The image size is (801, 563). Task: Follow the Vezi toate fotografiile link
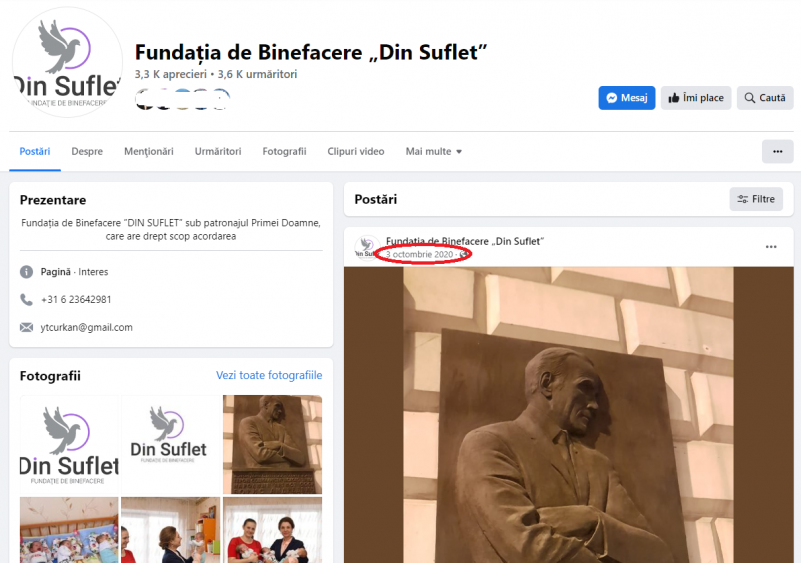coord(269,375)
